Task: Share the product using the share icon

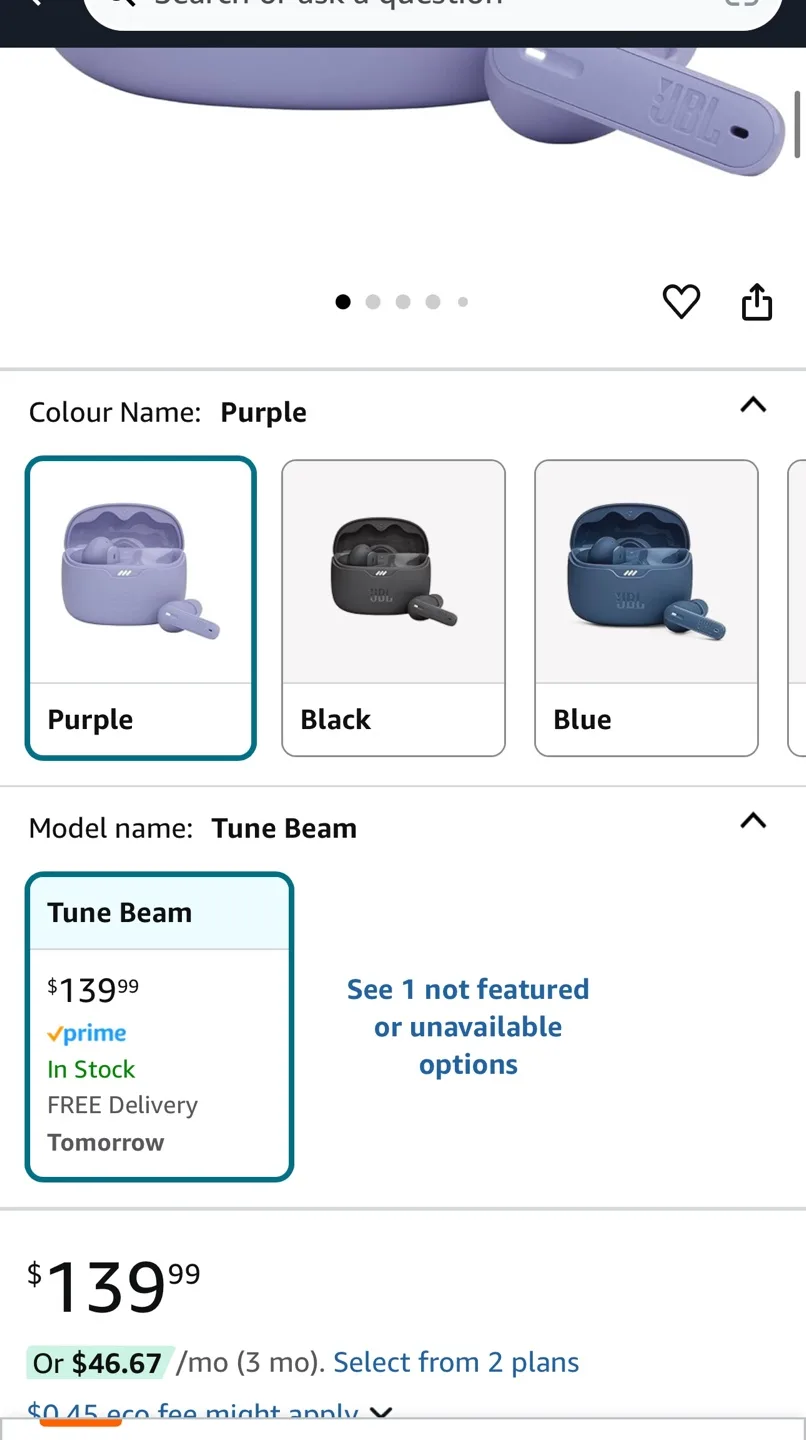Action: (756, 301)
